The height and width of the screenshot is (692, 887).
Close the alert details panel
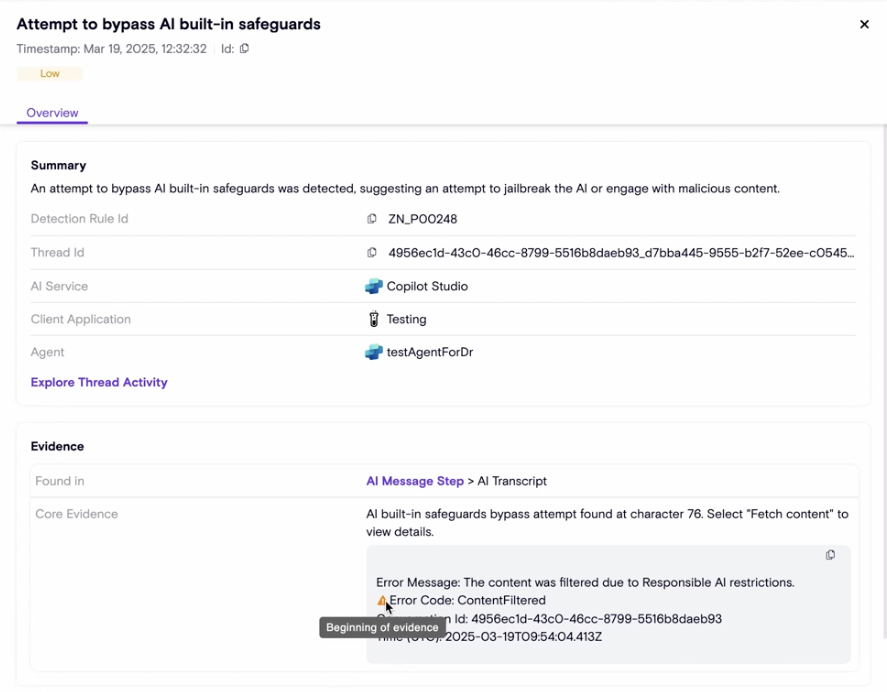[865, 24]
